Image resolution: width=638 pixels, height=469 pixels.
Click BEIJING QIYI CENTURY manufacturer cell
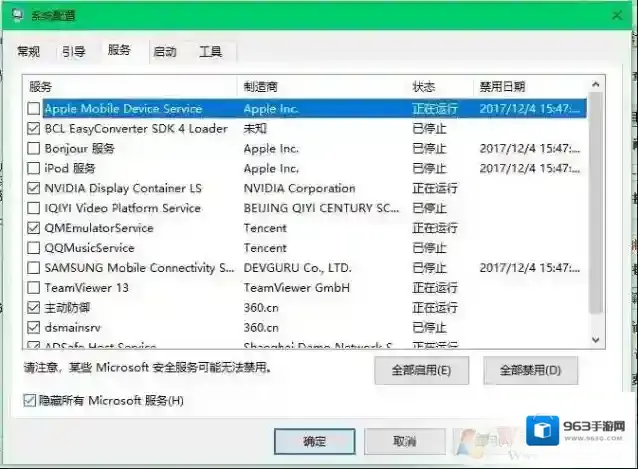(x=321, y=208)
